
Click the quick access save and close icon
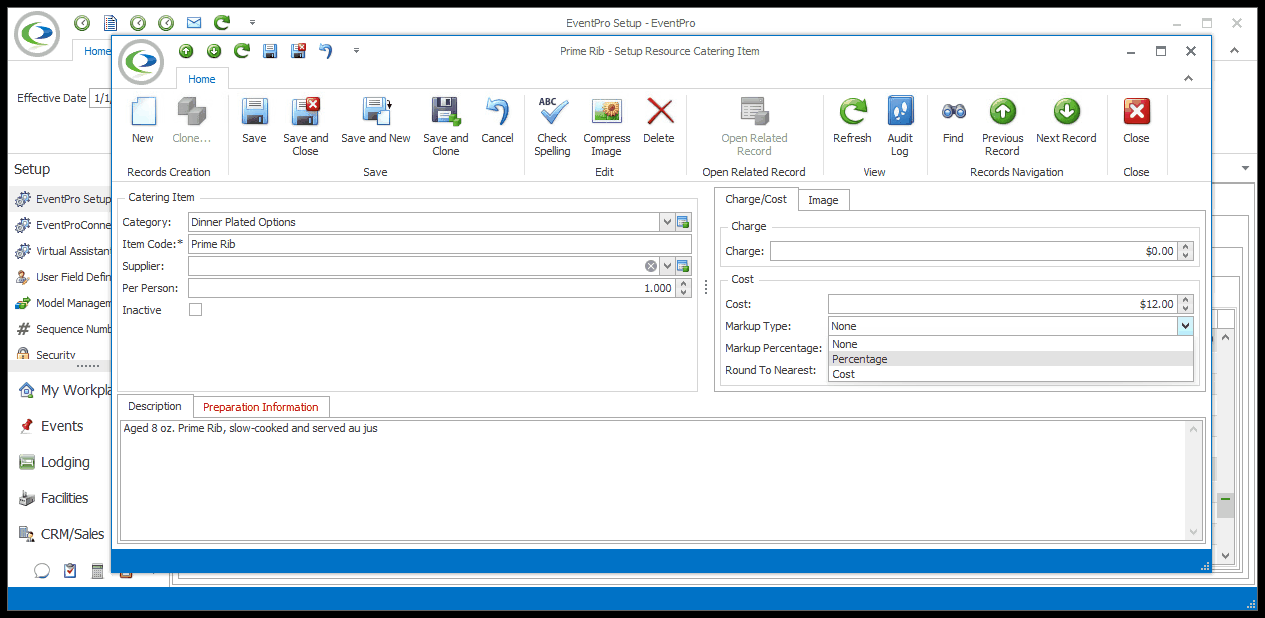tap(298, 51)
